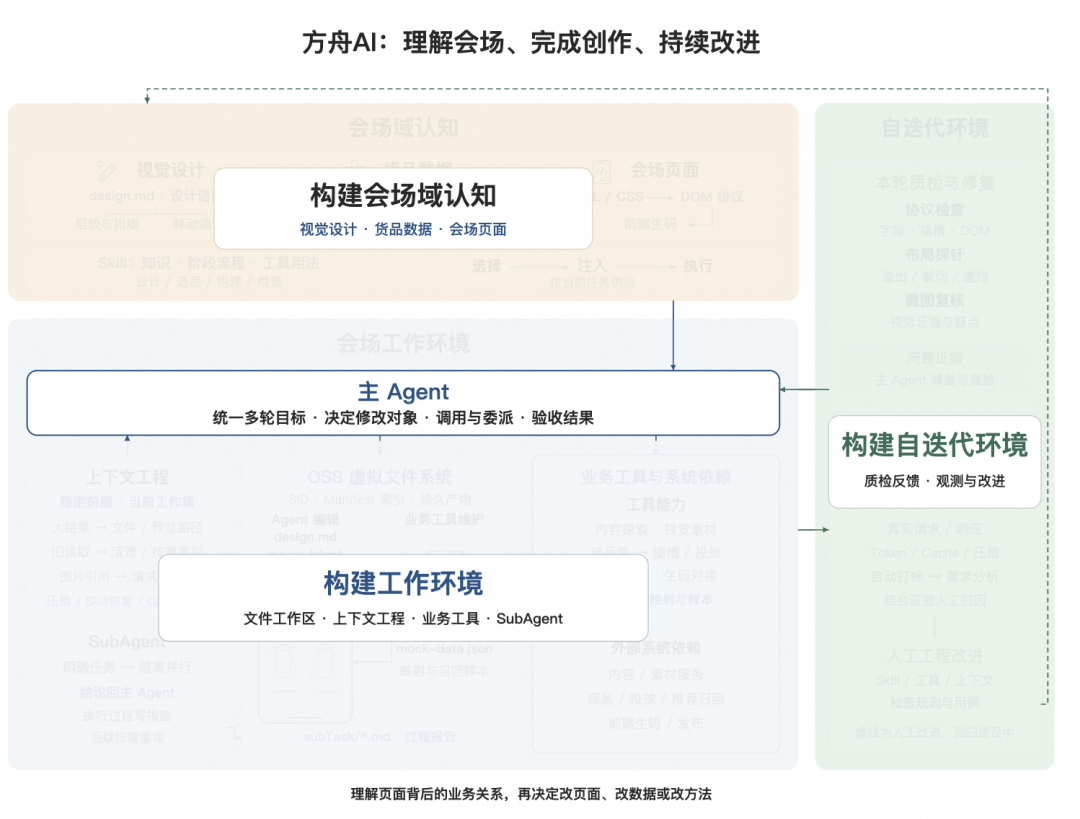Click the faded 前端生码 / 发布 text
1080x819 pixels.
[656, 723]
